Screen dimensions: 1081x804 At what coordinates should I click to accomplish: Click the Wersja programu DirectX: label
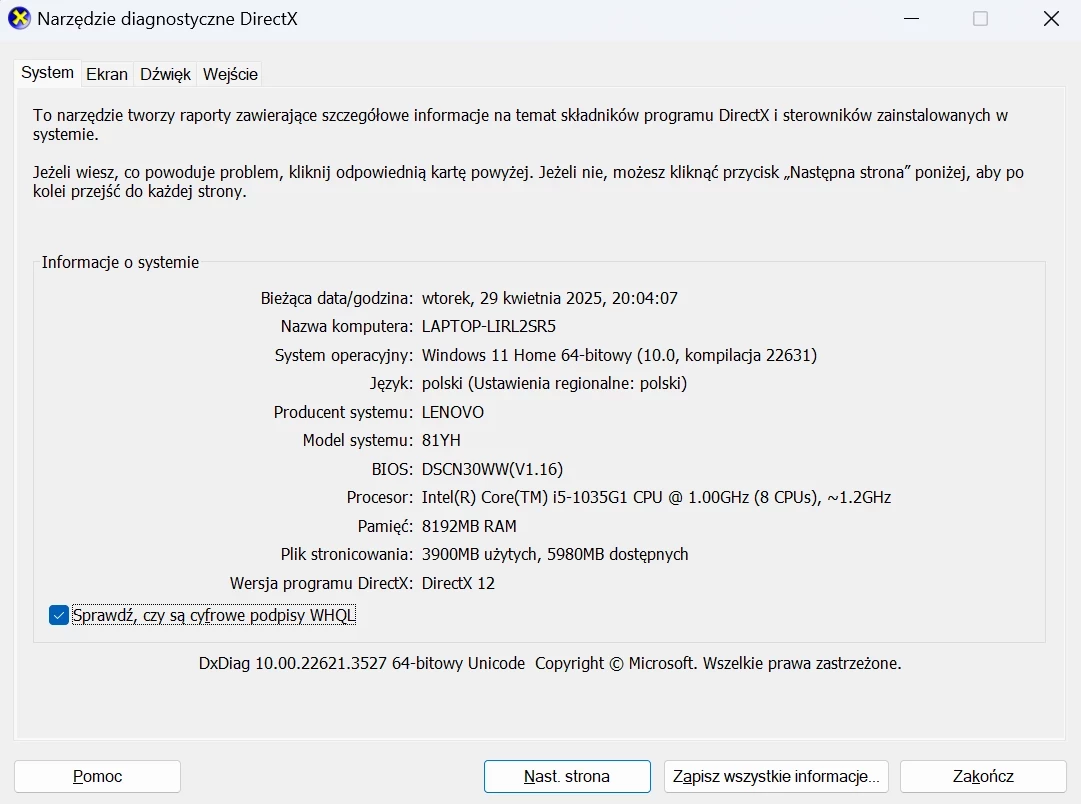coord(321,583)
